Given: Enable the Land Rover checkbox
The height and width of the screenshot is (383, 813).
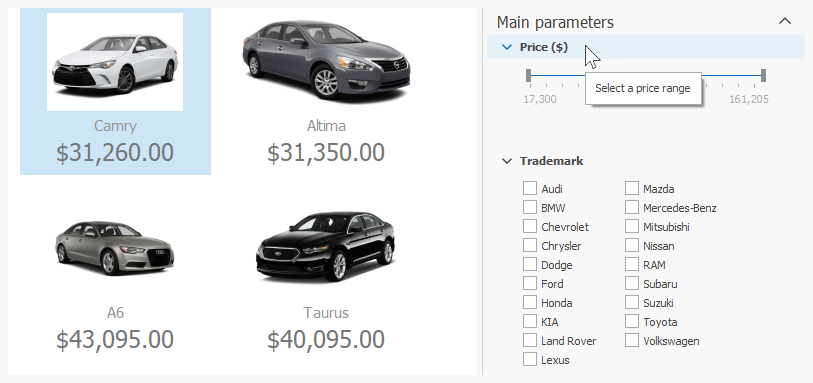Looking at the screenshot, I should click(529, 341).
